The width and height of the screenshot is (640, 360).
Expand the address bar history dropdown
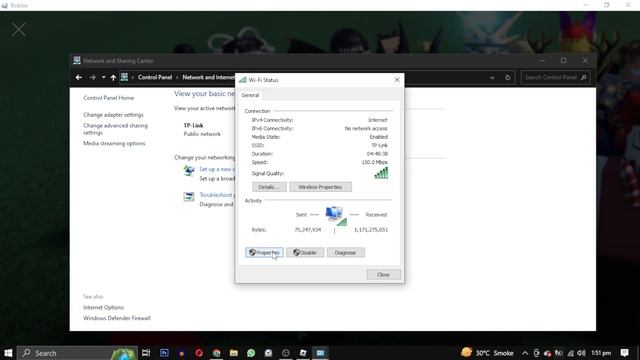click(492, 77)
